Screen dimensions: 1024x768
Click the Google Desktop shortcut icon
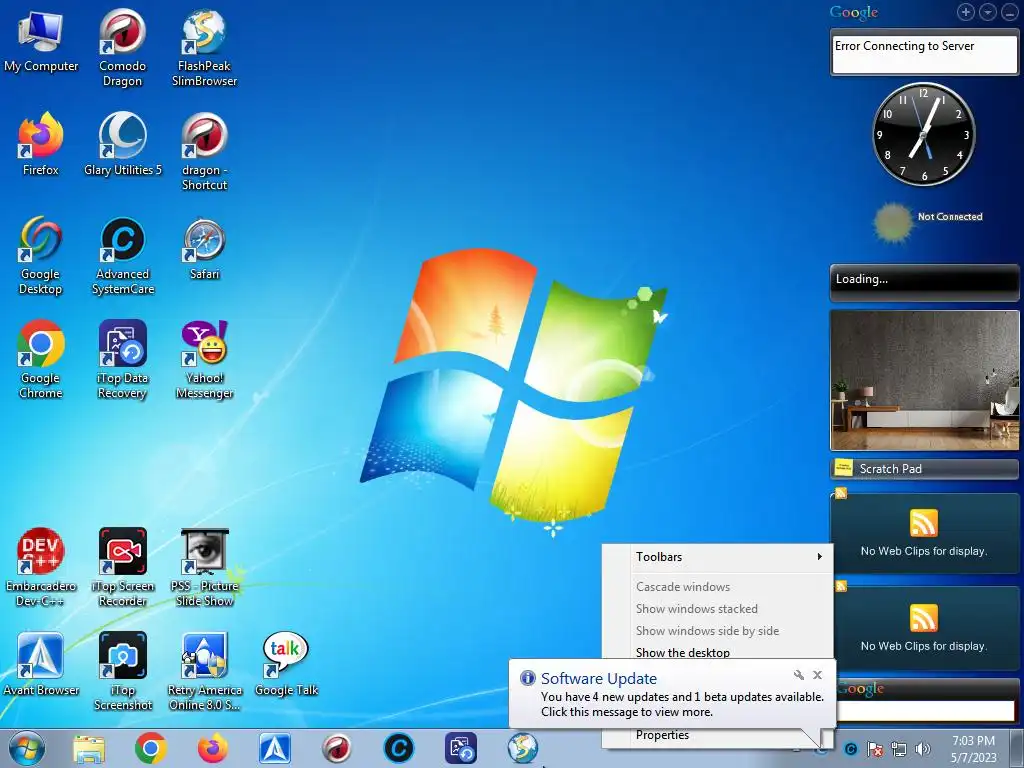tap(40, 255)
